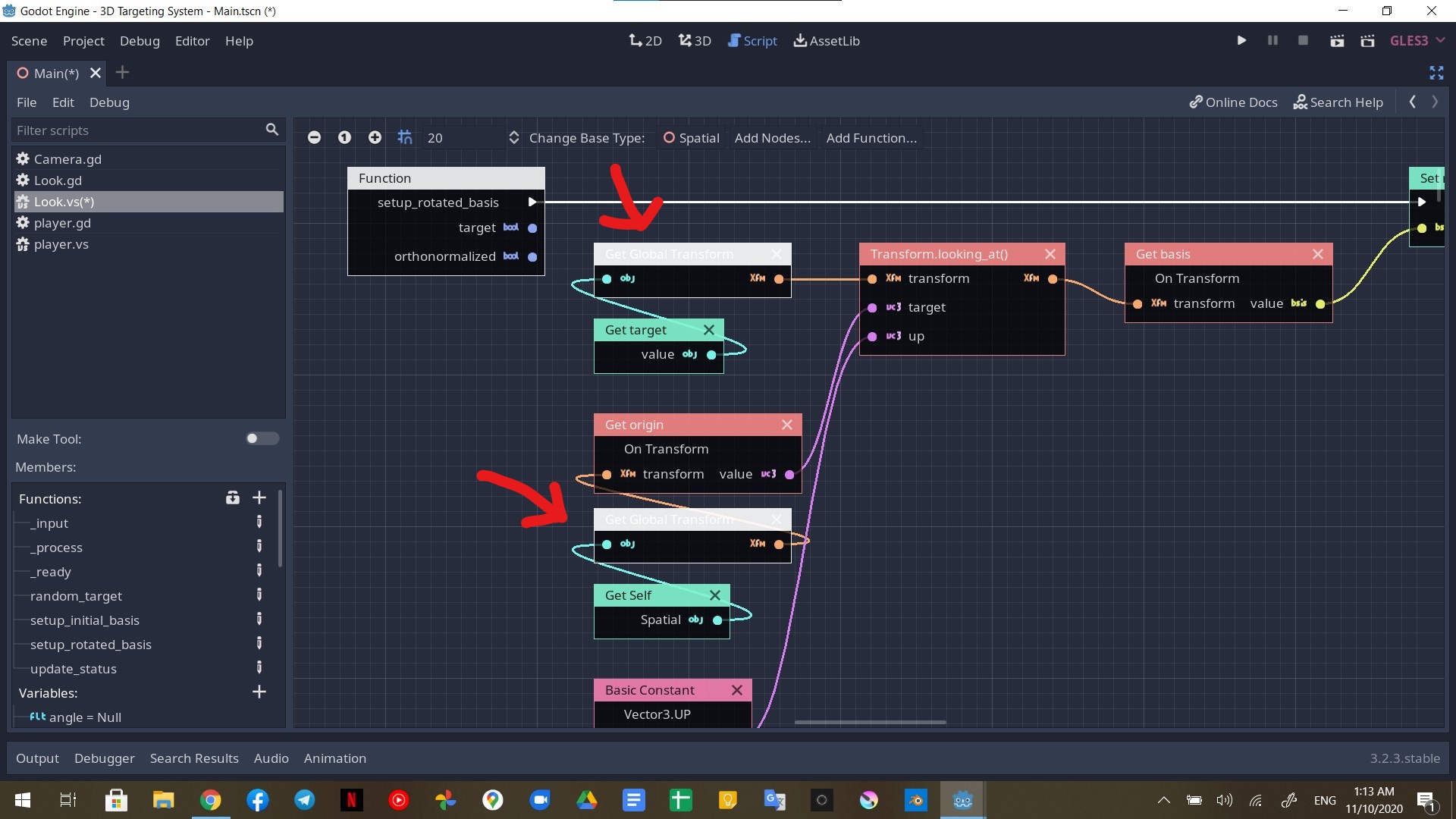Click the Add Nodes button
The width and height of the screenshot is (1456, 819).
(x=772, y=137)
